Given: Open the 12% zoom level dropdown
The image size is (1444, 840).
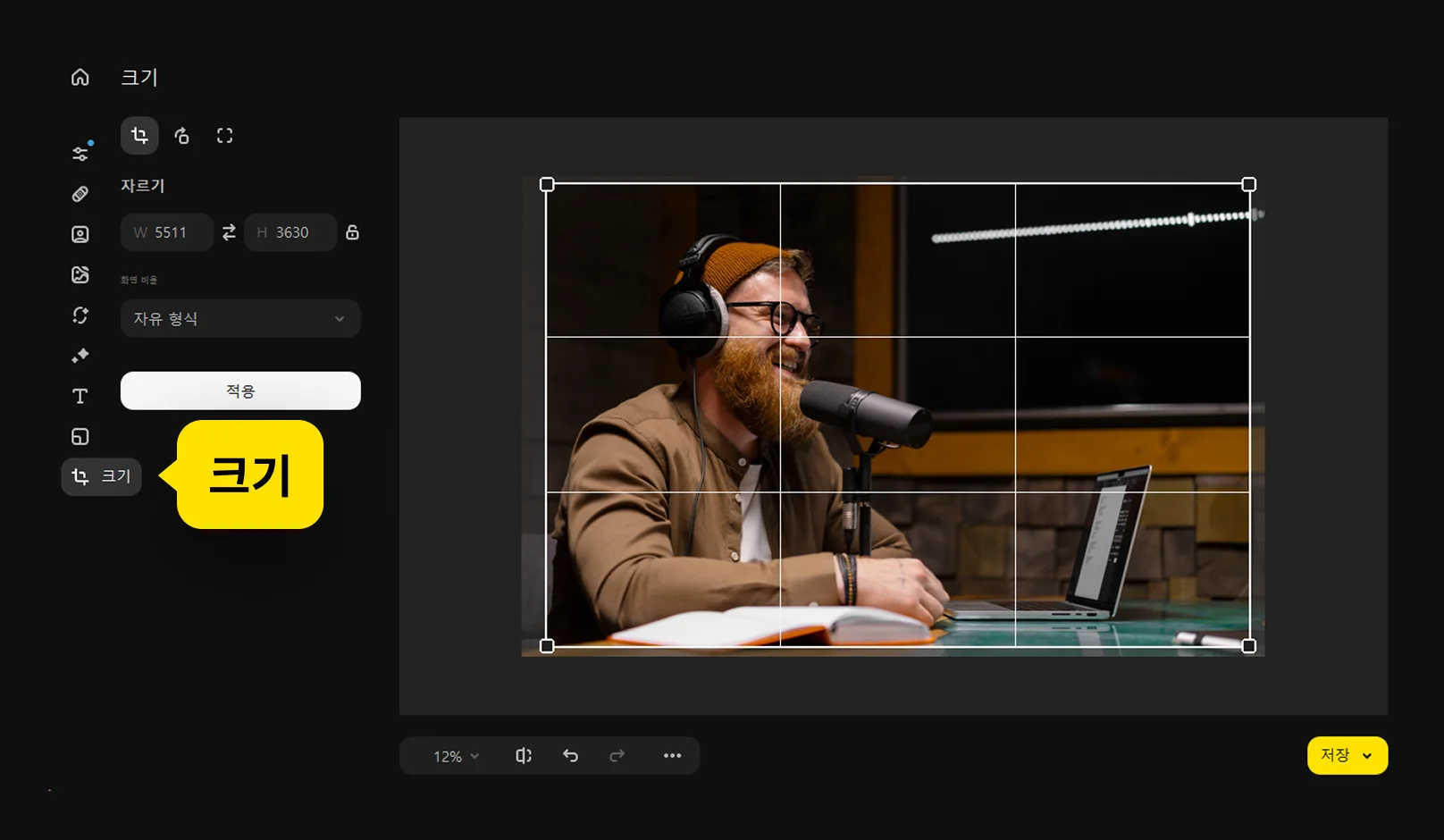Looking at the screenshot, I should click(x=456, y=756).
